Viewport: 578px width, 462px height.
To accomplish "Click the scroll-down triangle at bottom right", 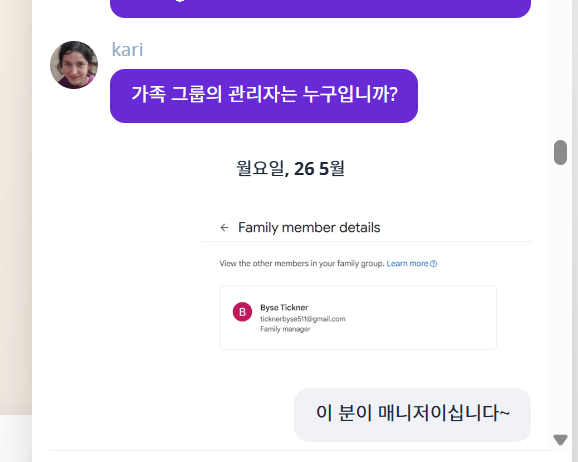I will [560, 440].
